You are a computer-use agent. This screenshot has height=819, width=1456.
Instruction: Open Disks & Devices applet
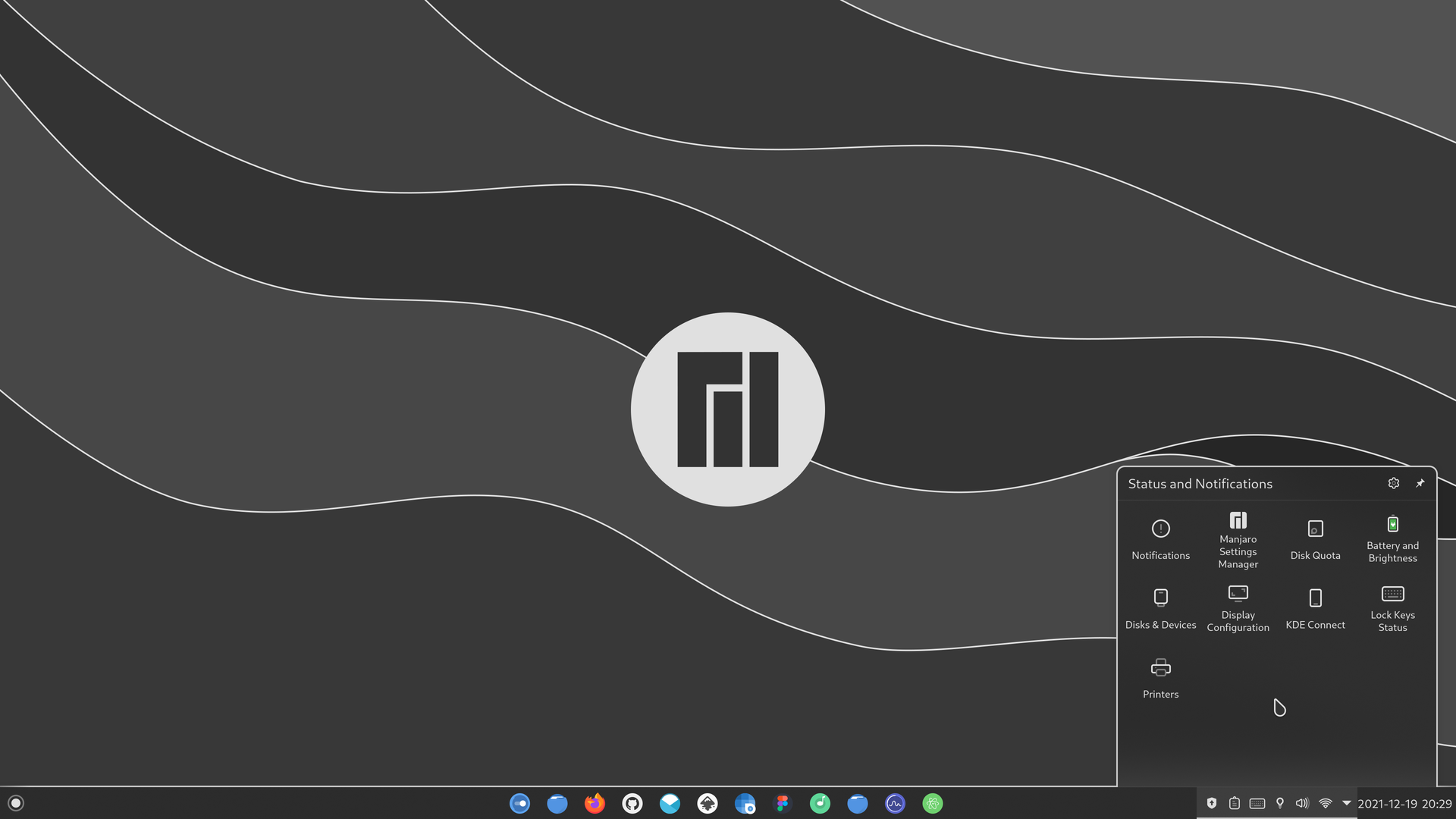pyautogui.click(x=1160, y=609)
